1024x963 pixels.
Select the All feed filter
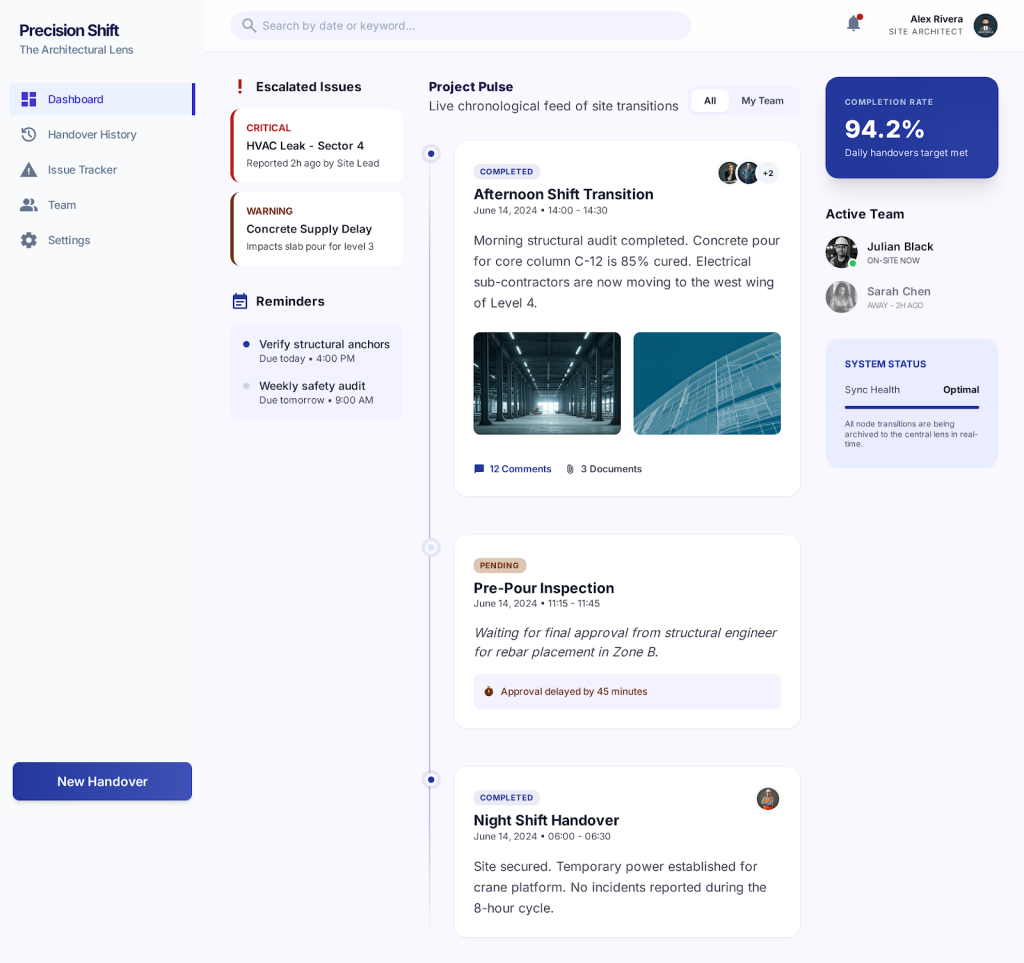pos(709,101)
